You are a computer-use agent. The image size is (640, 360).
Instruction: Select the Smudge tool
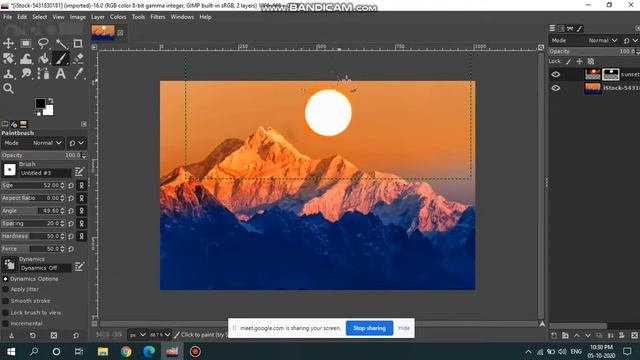click(x=26, y=74)
